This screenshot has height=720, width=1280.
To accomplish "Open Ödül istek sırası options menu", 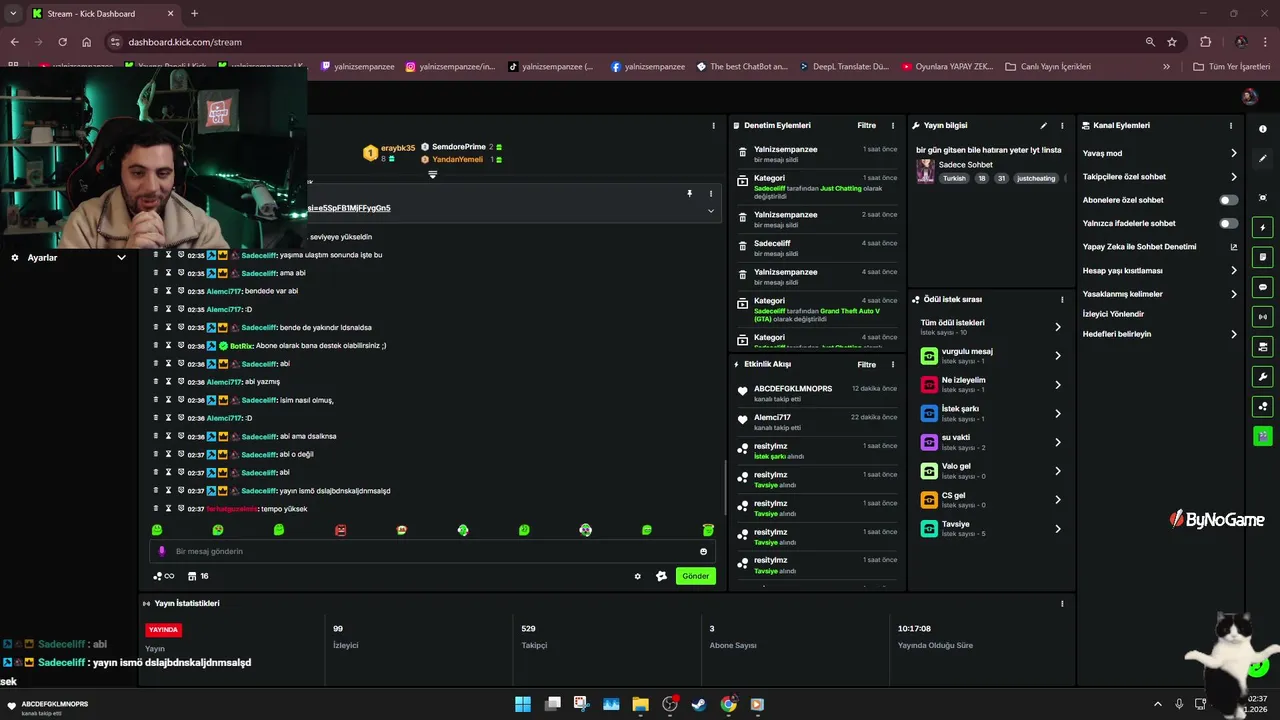I will coord(1062,299).
